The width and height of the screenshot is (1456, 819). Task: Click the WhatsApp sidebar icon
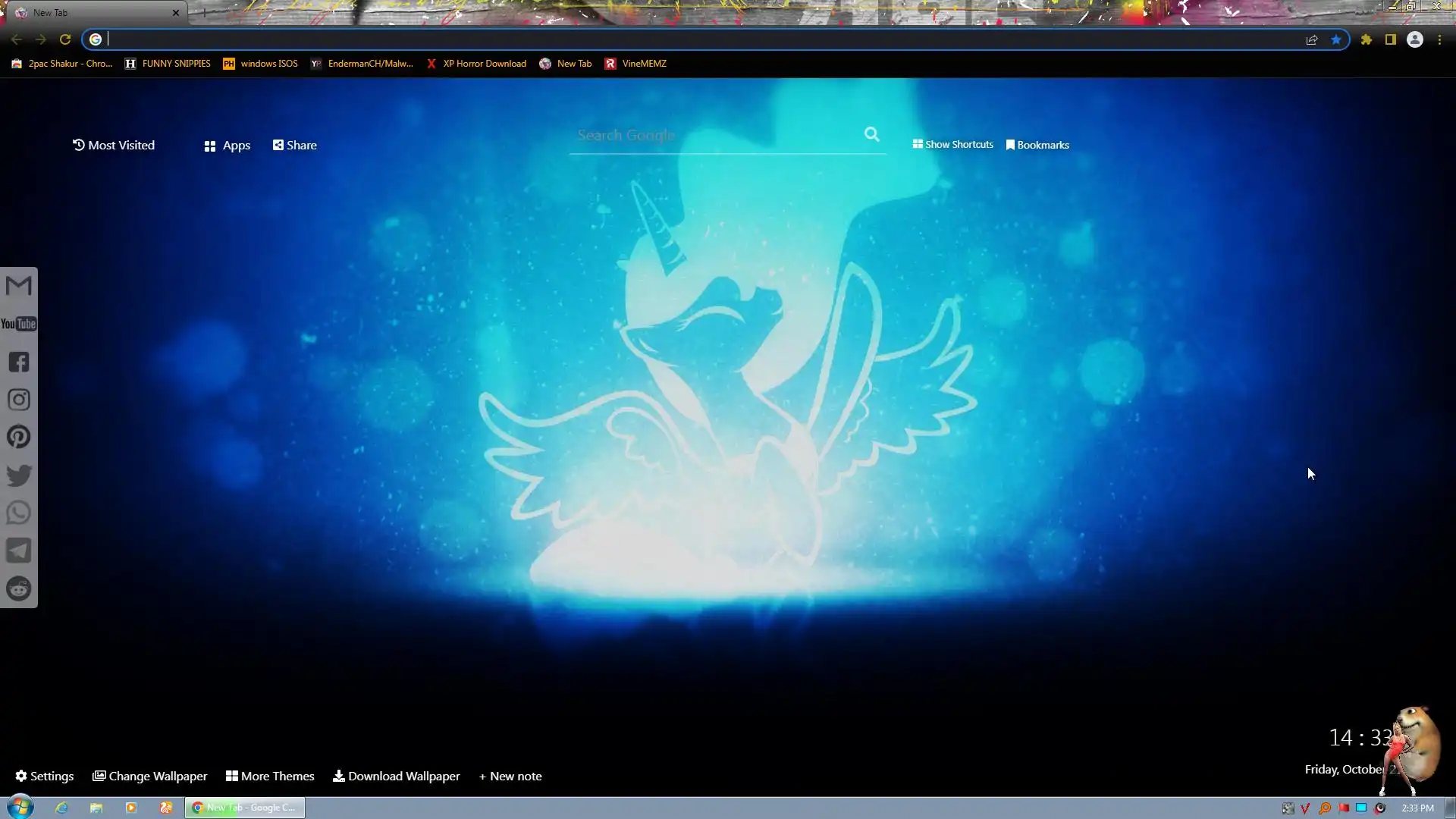18,513
